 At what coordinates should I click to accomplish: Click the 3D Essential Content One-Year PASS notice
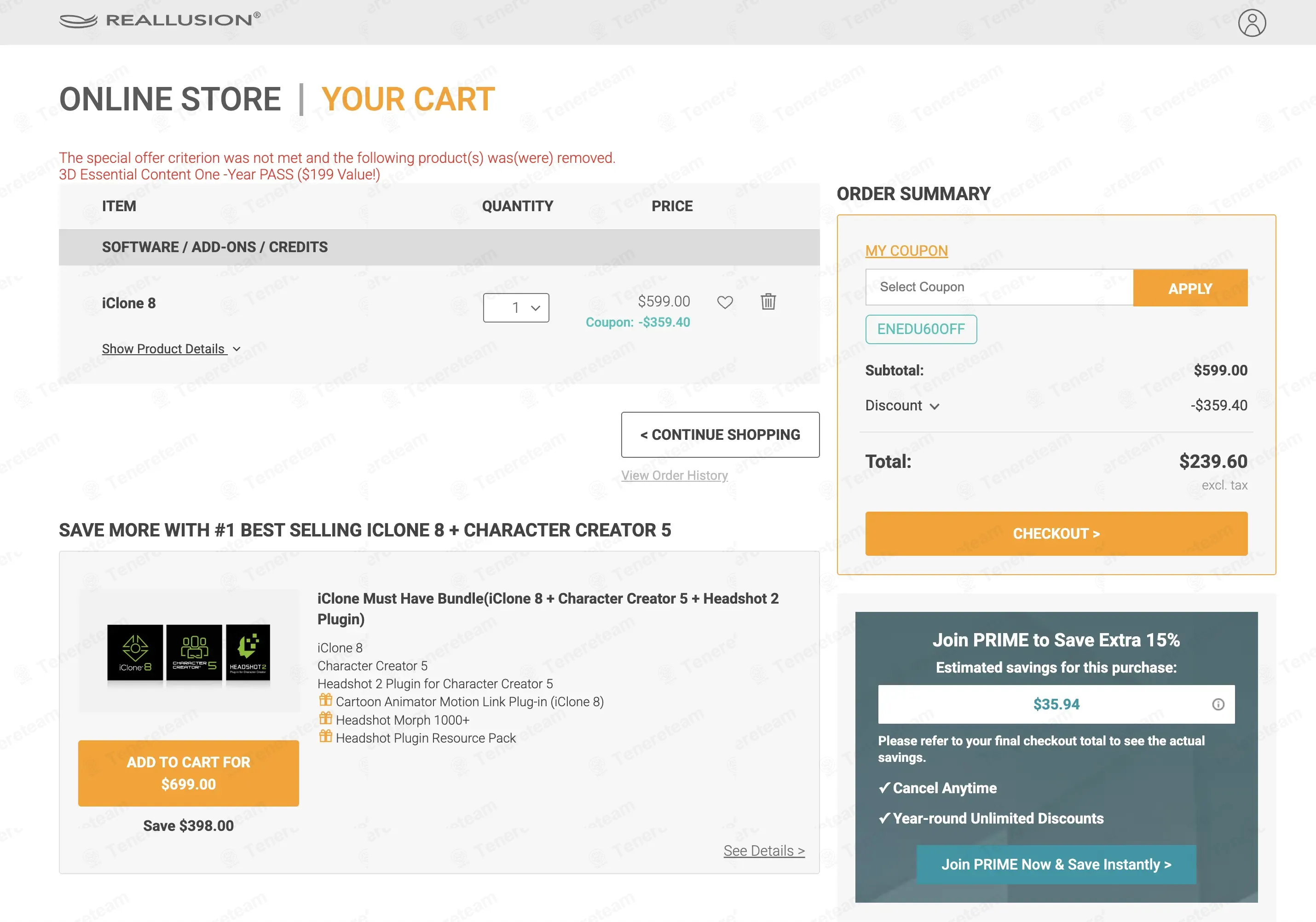click(219, 175)
